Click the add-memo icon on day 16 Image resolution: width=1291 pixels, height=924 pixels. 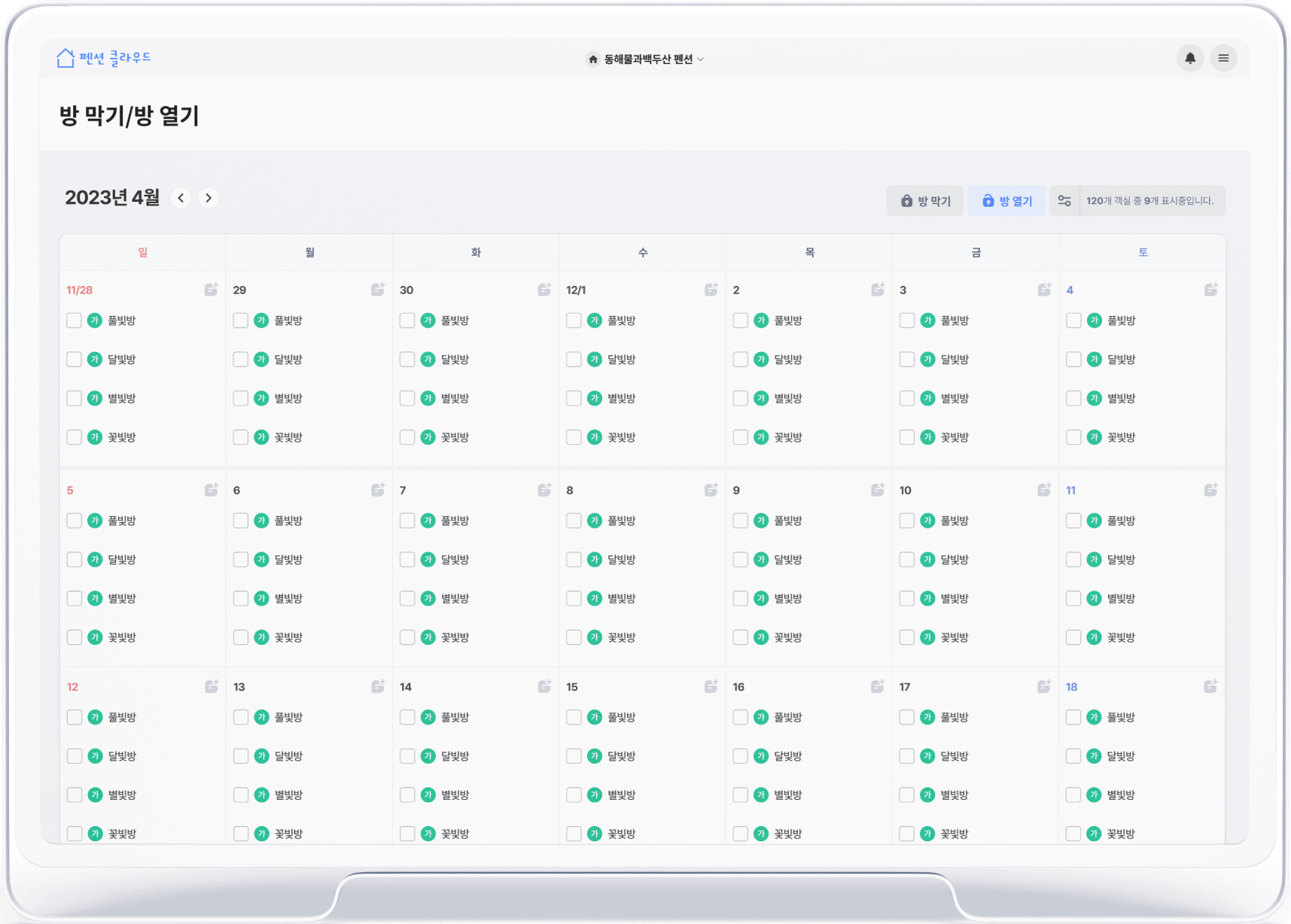pos(878,686)
